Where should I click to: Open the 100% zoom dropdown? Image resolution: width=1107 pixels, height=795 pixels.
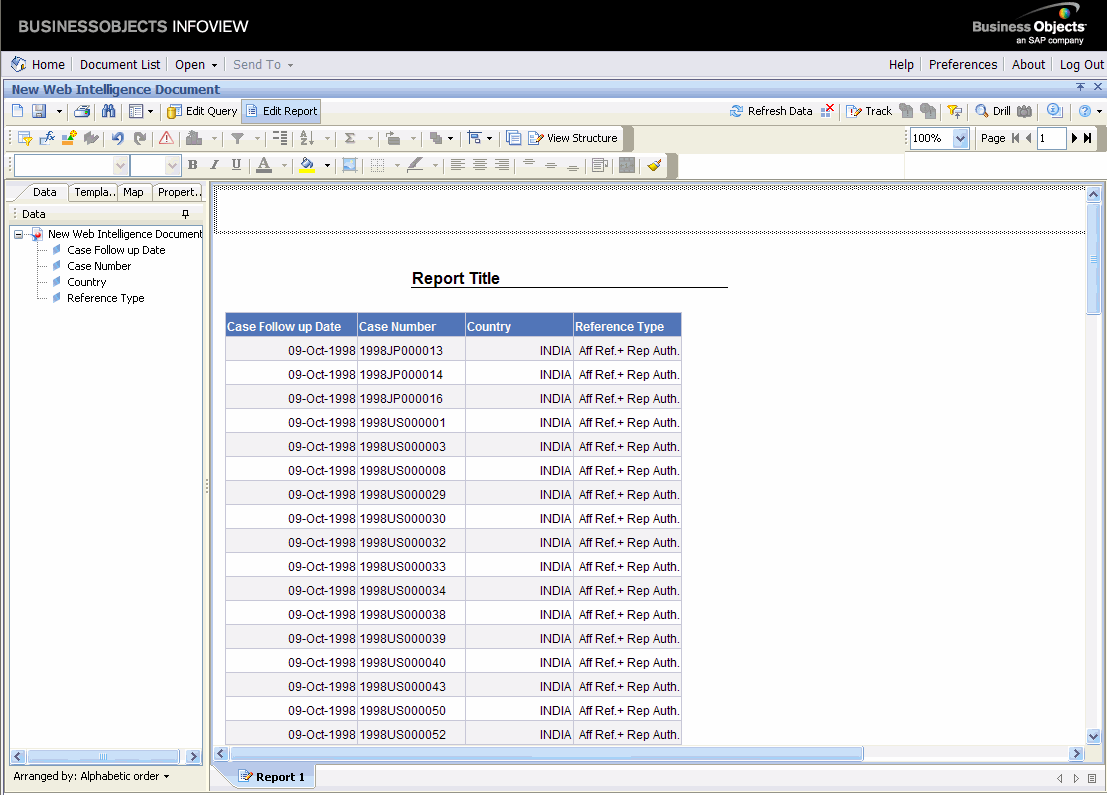[960, 138]
